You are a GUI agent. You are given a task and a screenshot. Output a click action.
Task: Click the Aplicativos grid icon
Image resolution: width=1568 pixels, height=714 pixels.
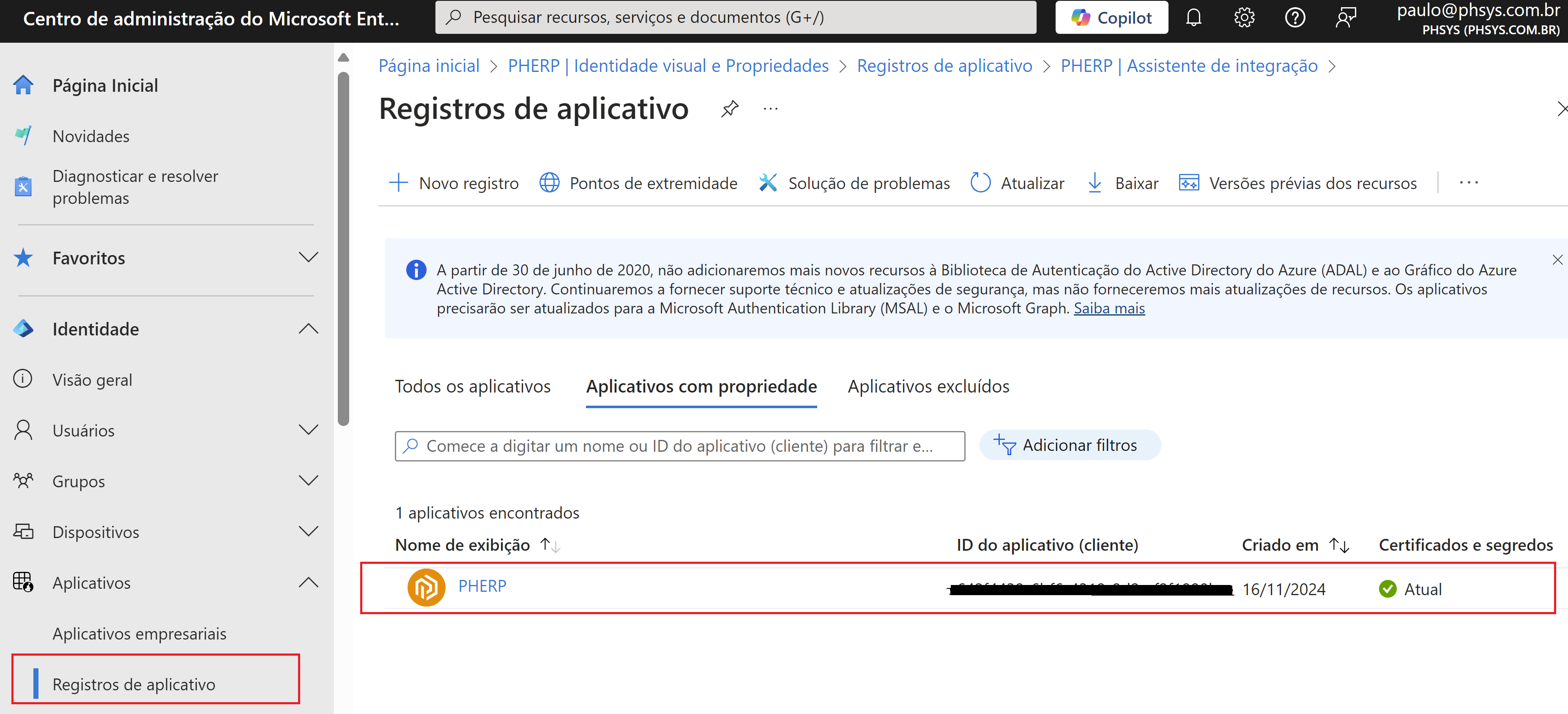(23, 582)
